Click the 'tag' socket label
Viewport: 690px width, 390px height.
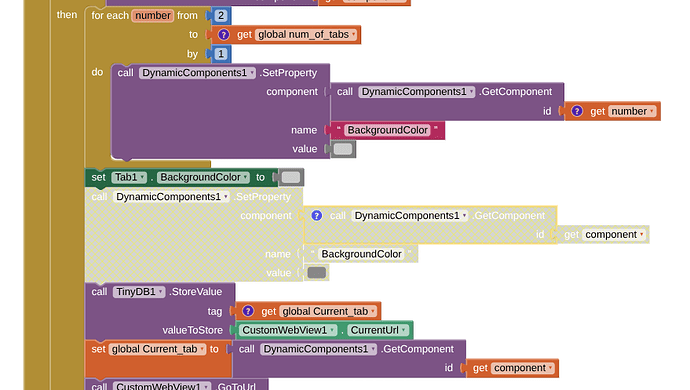coord(215,311)
